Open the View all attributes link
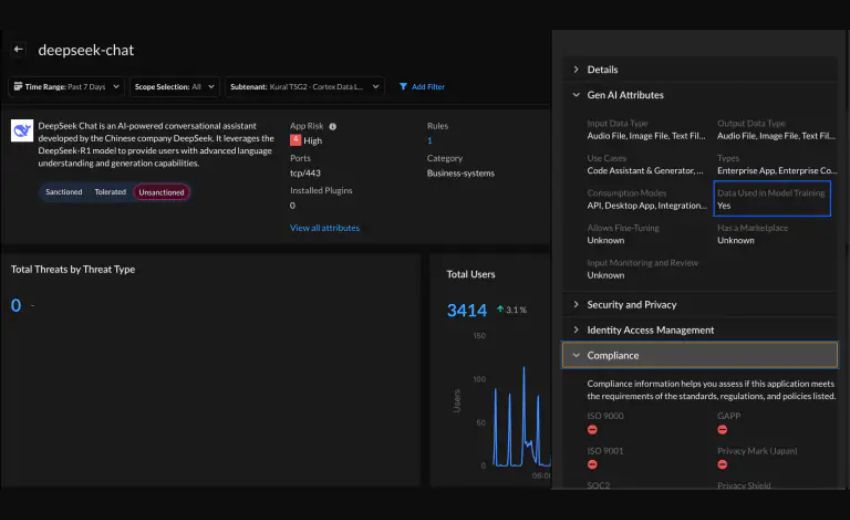The image size is (850, 520). tap(325, 228)
